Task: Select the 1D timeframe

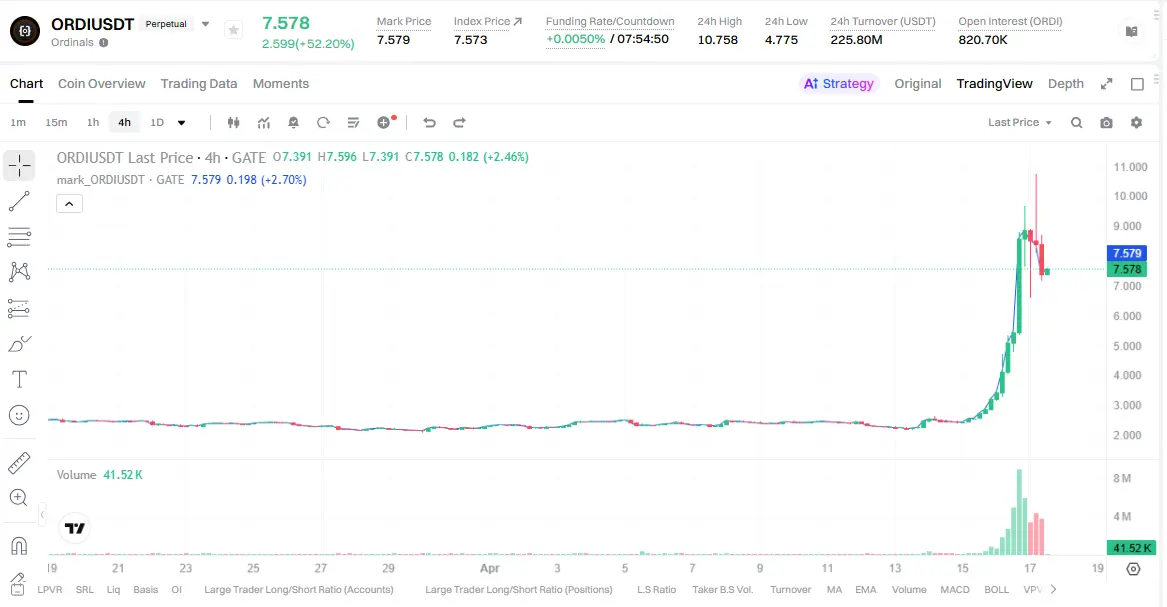Action: point(157,123)
